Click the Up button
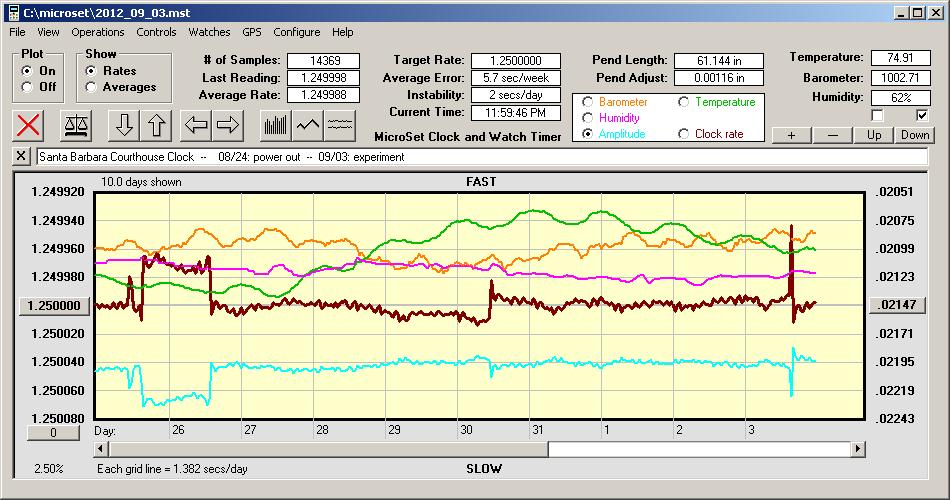Viewport: 950px width, 500px height. [874, 135]
